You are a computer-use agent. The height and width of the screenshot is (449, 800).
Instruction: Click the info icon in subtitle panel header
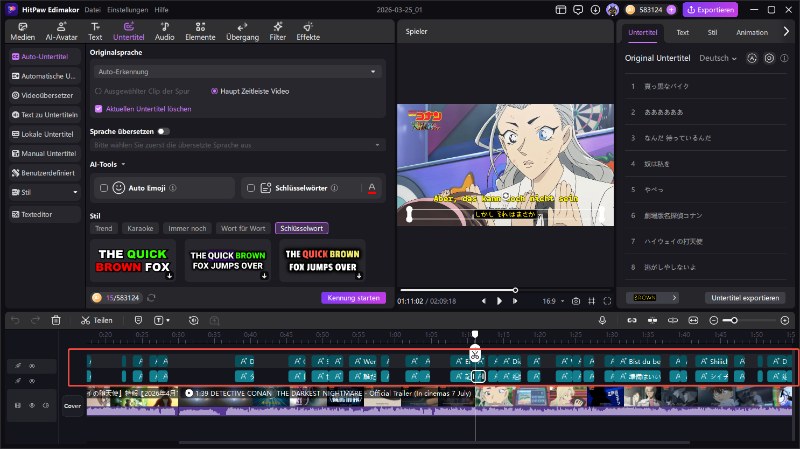784,58
